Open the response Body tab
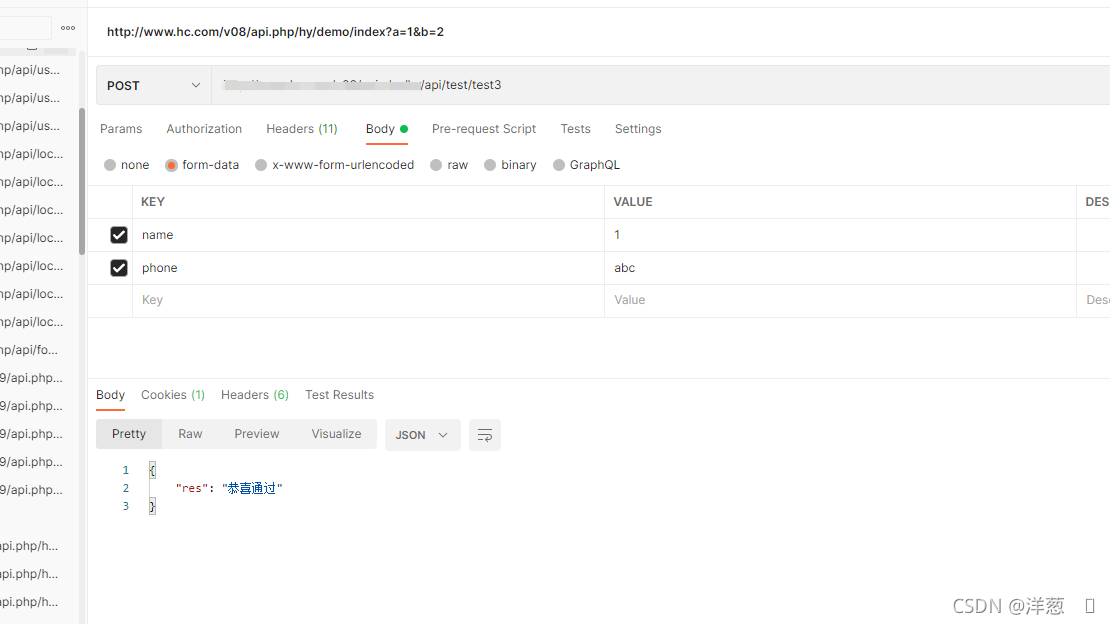The width and height of the screenshot is (1110, 624). point(110,395)
